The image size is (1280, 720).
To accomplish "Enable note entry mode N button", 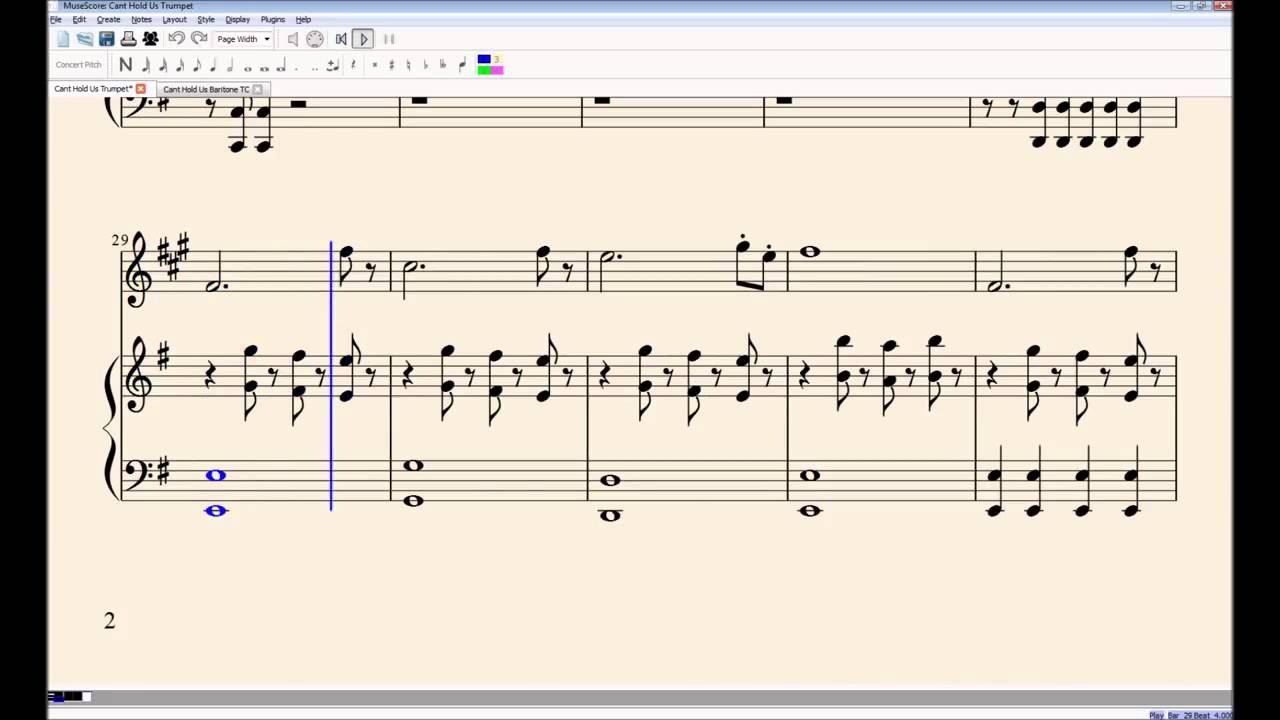I will click(125, 65).
